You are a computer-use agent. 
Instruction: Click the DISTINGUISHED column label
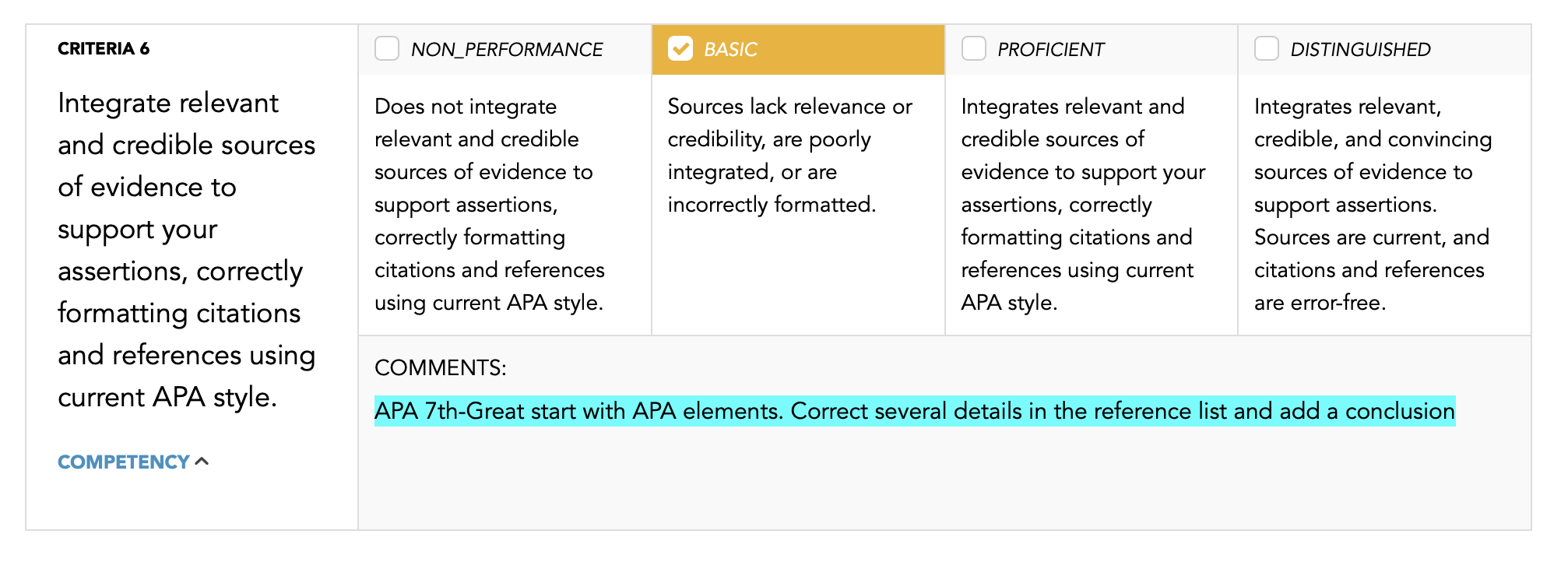pyautogui.click(x=1360, y=50)
